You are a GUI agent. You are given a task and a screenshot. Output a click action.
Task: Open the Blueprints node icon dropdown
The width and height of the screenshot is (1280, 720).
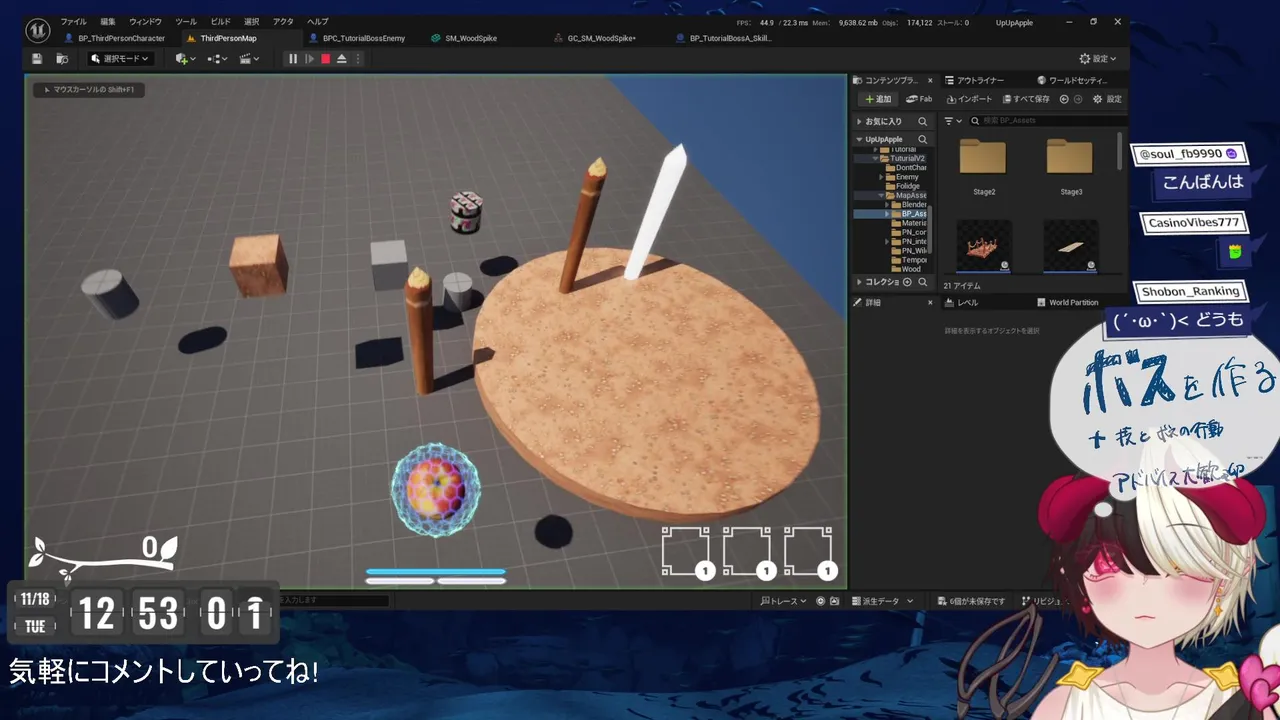coord(217,59)
